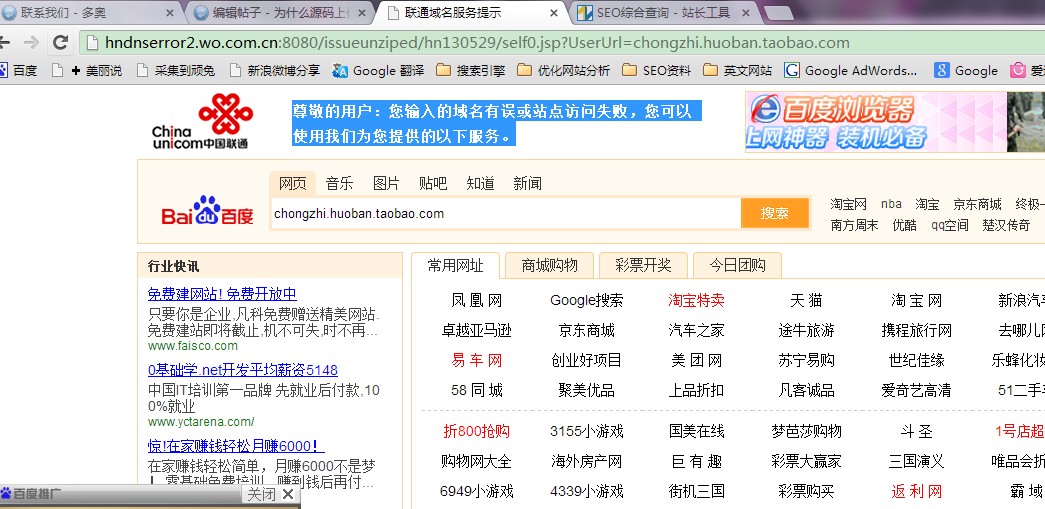Viewport: 1045px width, 509px height.
Task: Click the hot keyword nba
Action: (891, 204)
